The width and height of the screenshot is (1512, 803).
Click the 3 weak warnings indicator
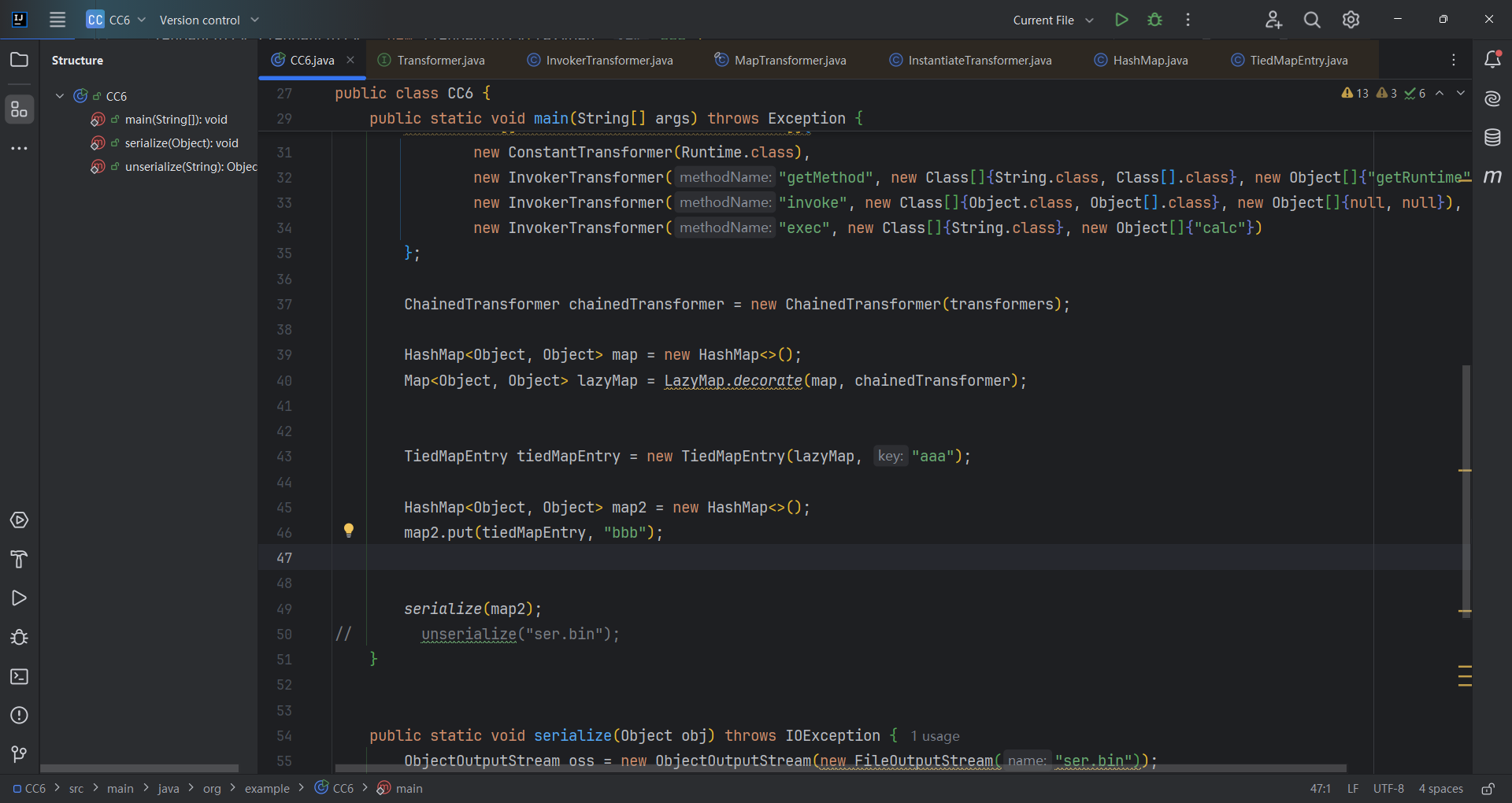[1386, 93]
